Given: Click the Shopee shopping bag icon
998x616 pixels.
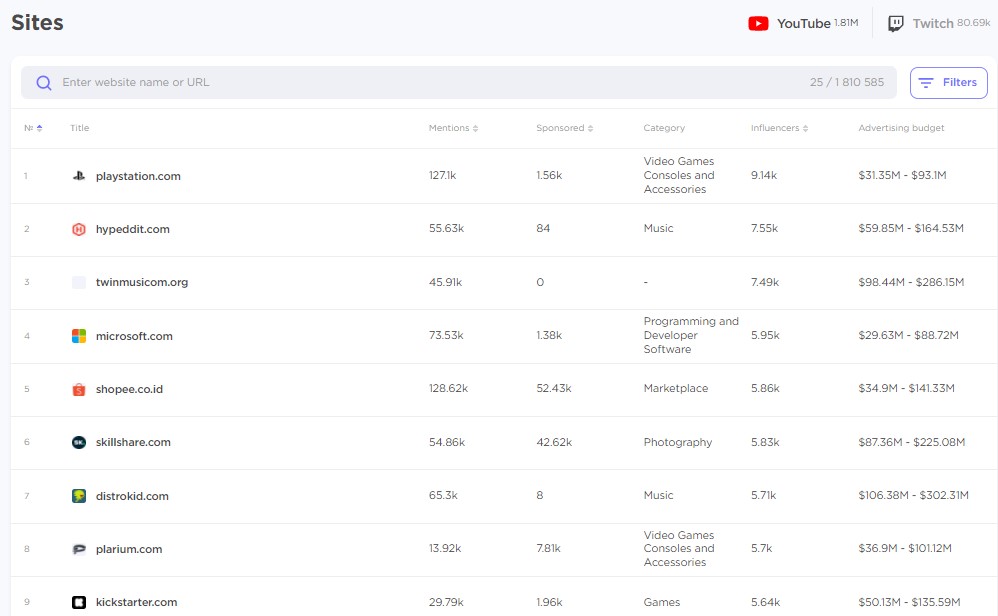Looking at the screenshot, I should coord(79,389).
